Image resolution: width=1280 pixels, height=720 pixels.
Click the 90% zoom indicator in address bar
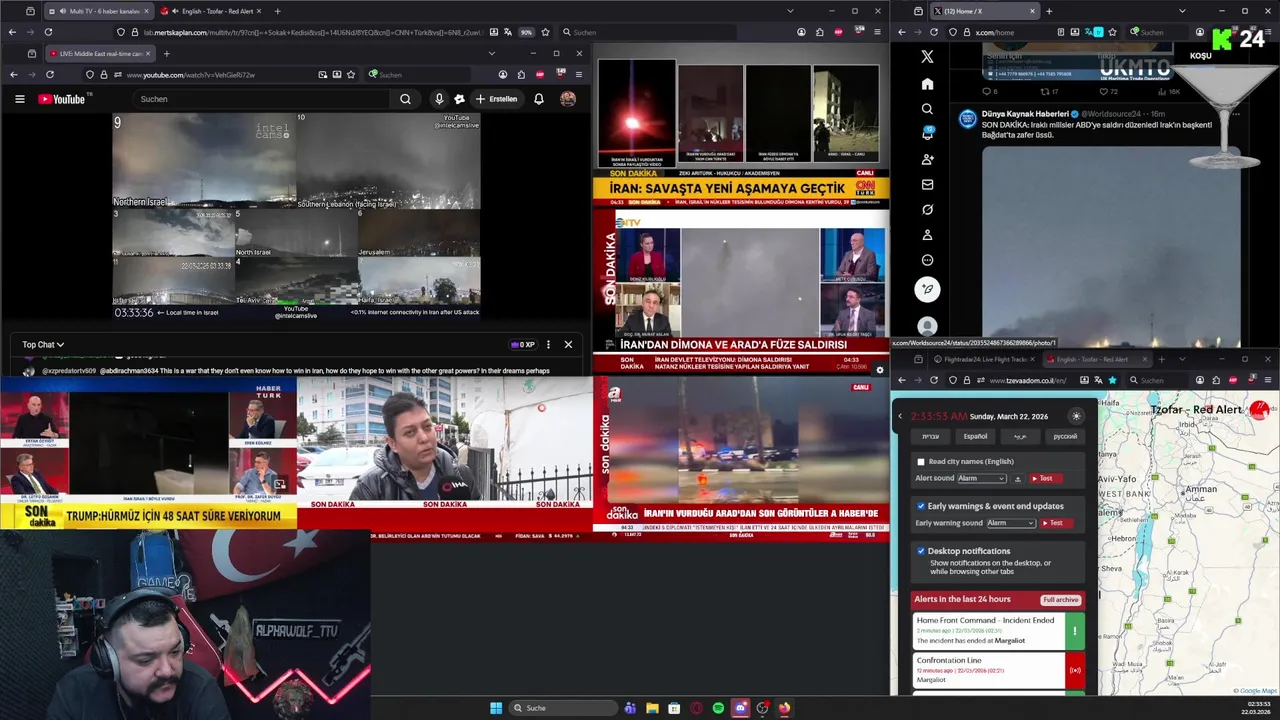tap(526, 32)
